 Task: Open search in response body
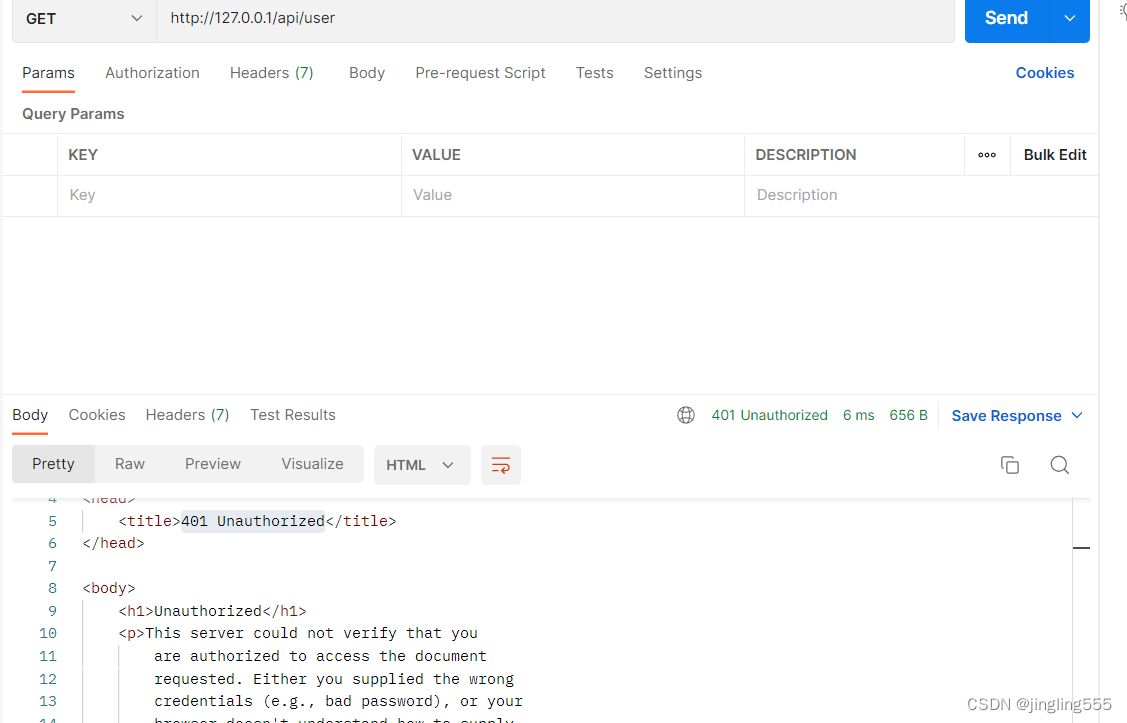(x=1060, y=464)
